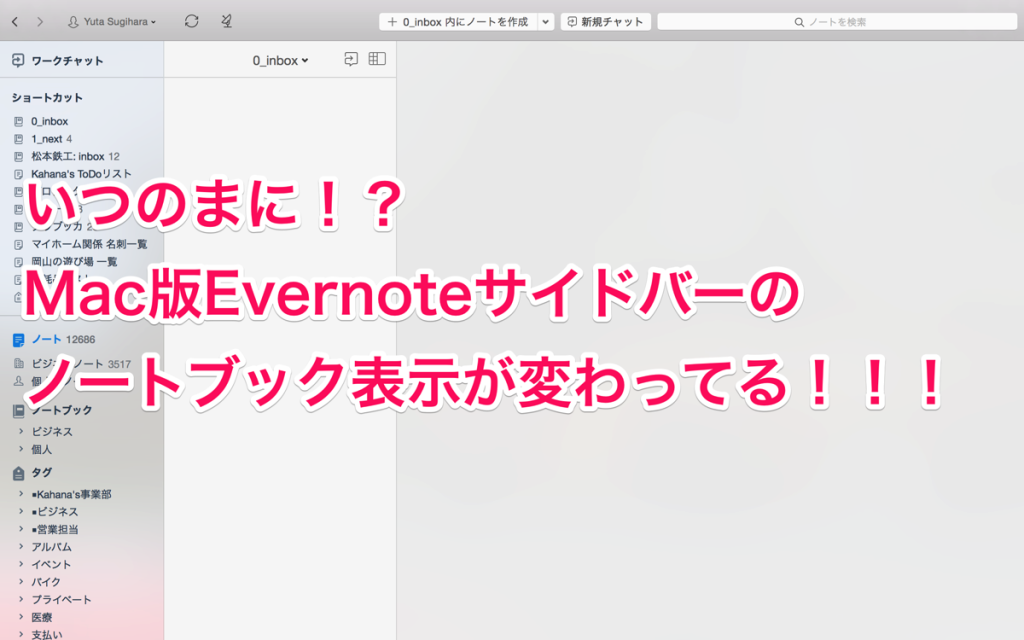Click the ノートブック section icon
The width and height of the screenshot is (1024, 640).
click(18, 411)
